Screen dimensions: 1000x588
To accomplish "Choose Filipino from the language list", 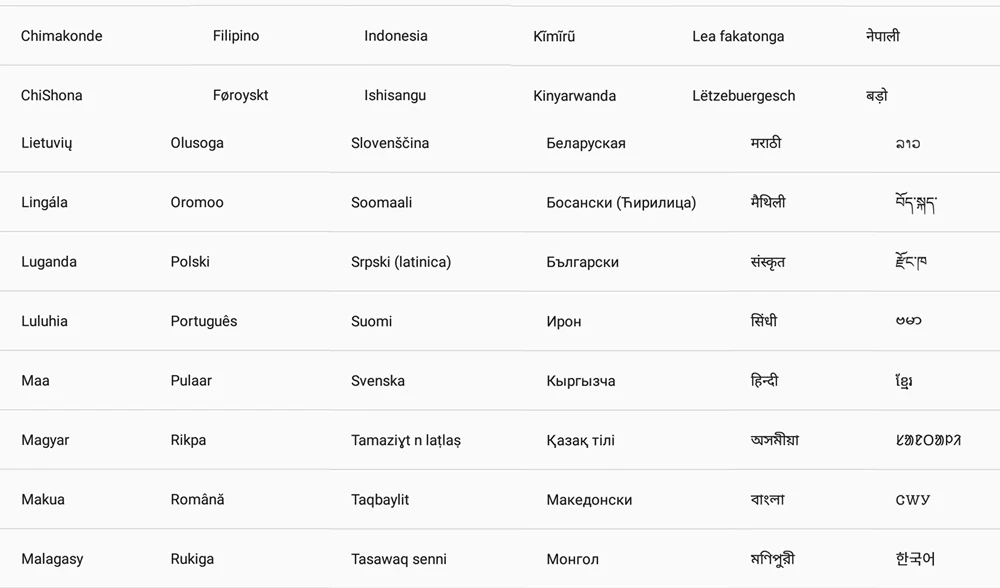I will point(235,35).
